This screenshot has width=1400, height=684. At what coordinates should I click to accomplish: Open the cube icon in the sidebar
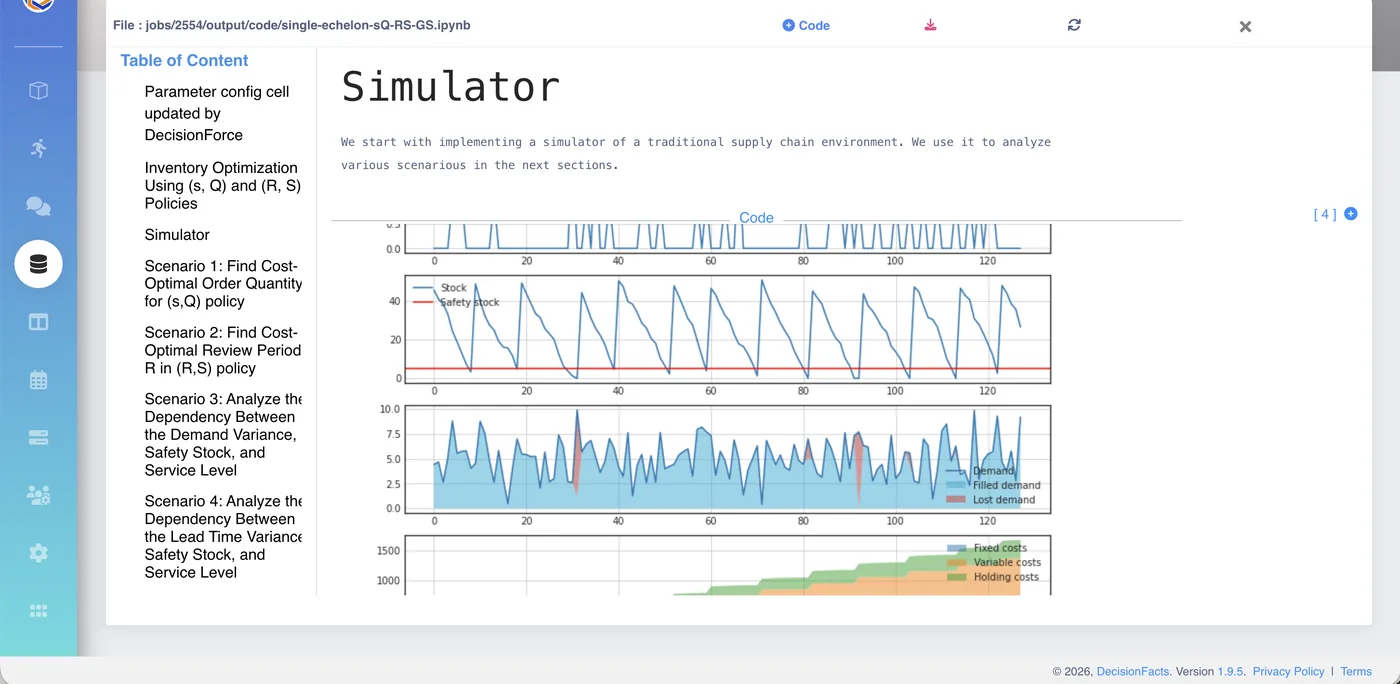tap(38, 91)
